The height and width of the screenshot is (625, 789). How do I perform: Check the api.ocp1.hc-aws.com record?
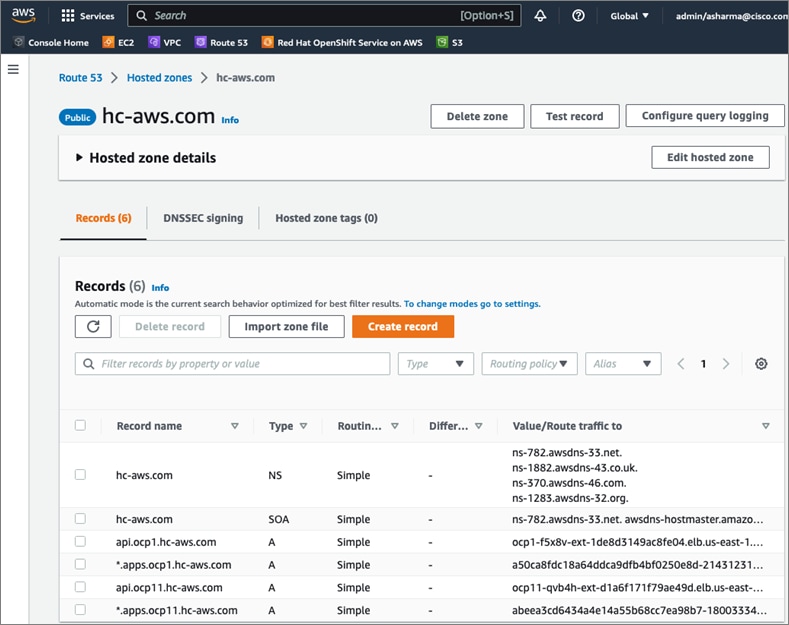click(80, 541)
